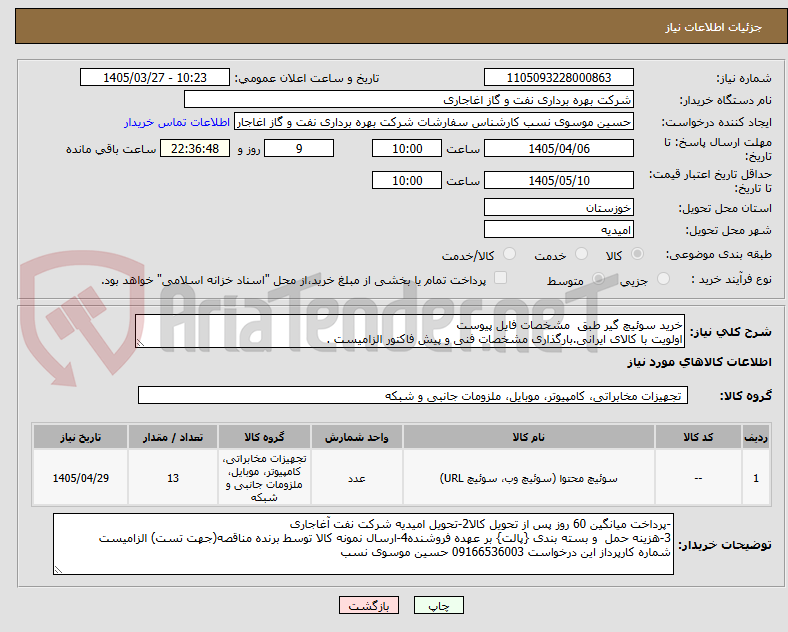Click the delivery city field امیدیه
Viewport: 788px width, 632px height.
[559, 229]
